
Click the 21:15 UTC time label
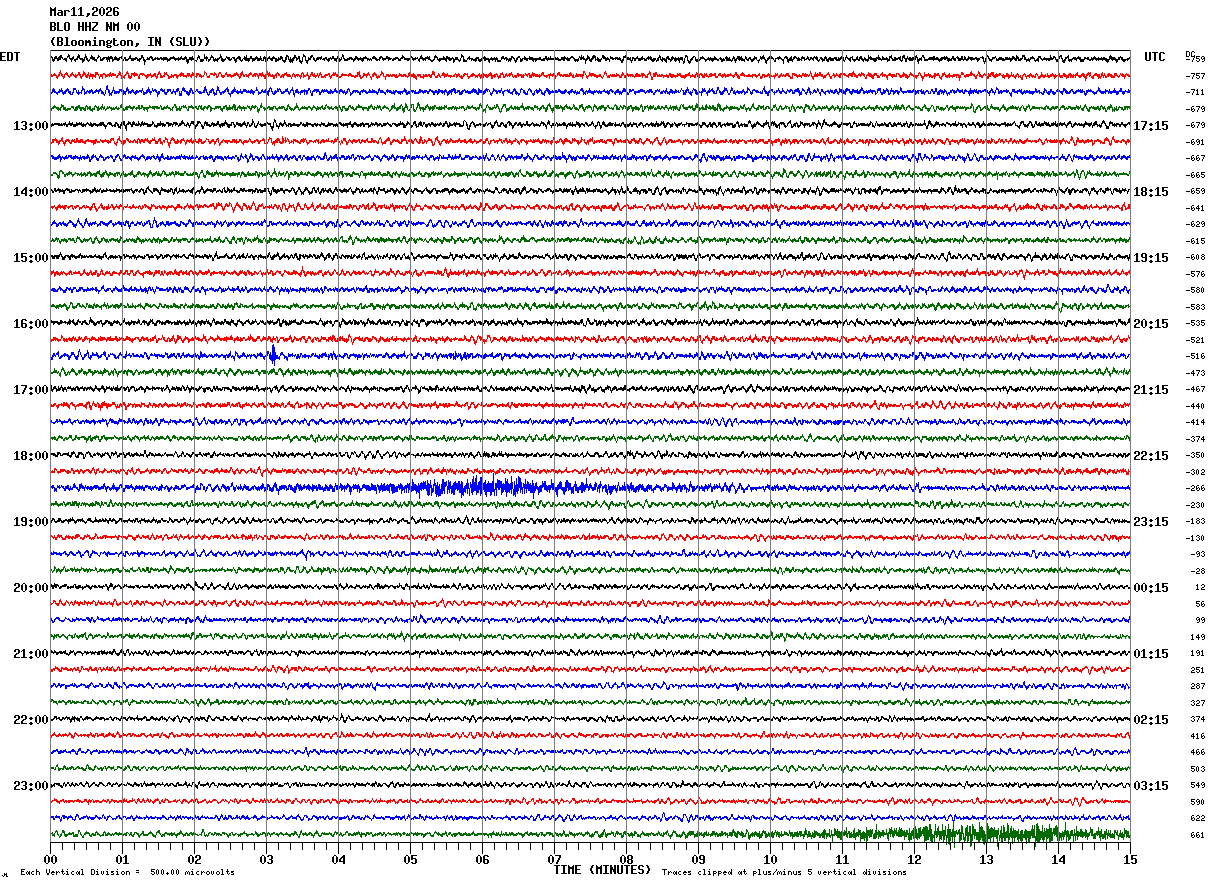[x=1151, y=390]
